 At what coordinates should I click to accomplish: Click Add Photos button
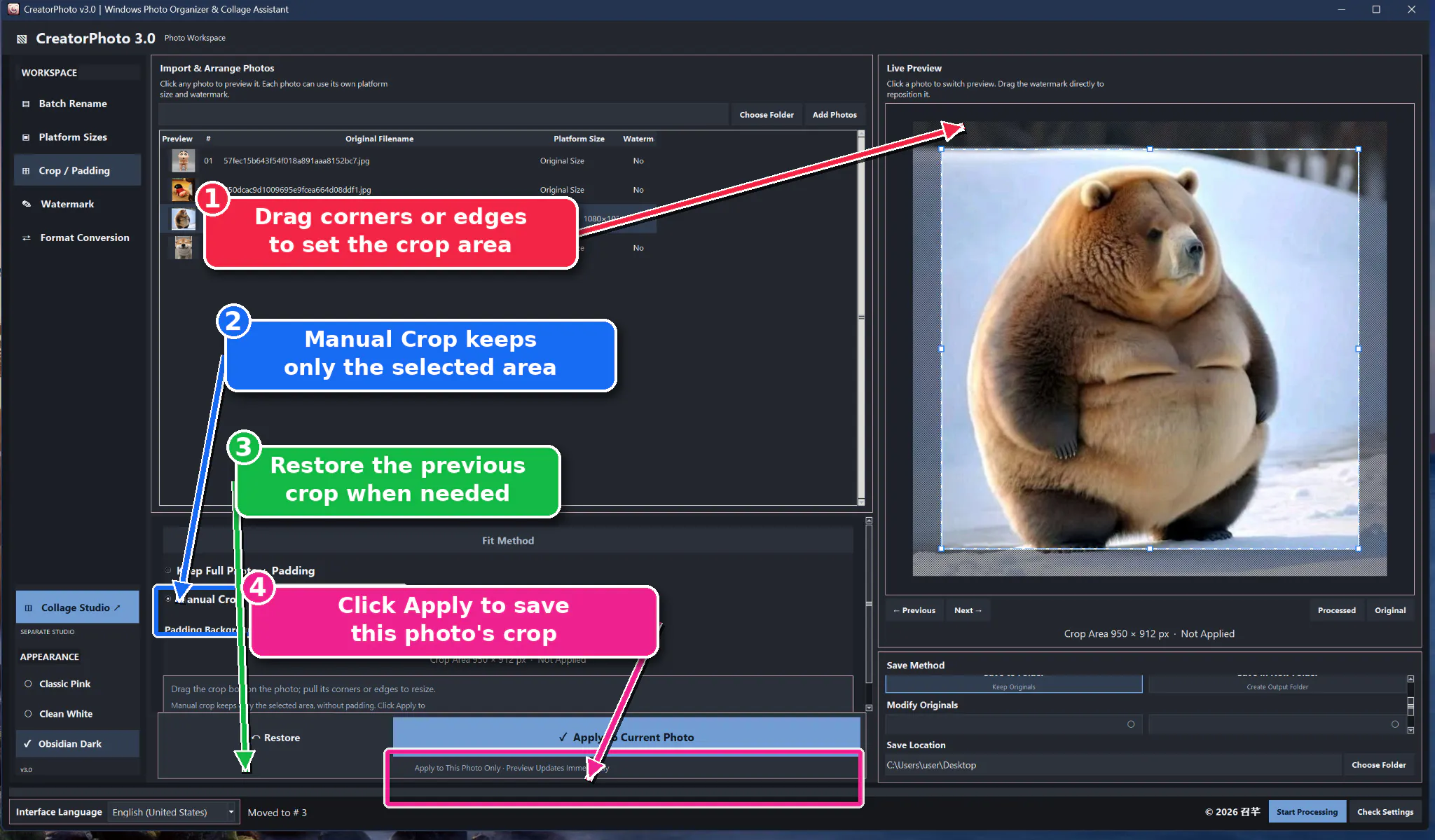835,115
